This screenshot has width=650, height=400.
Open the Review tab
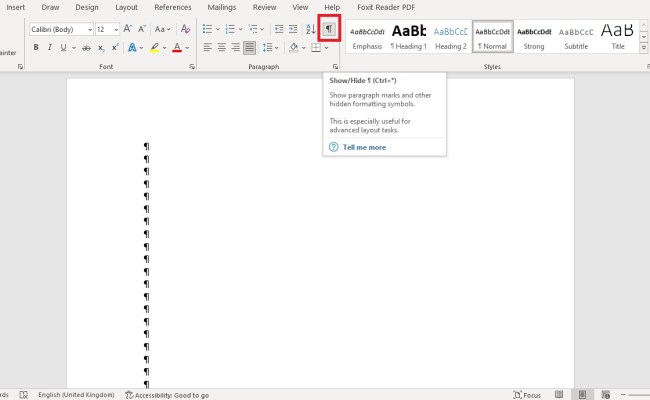pos(264,7)
